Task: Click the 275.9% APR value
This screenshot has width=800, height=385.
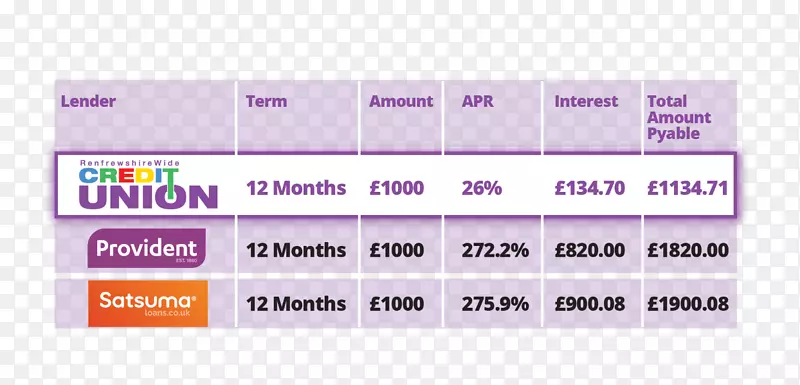Action: tap(495, 304)
